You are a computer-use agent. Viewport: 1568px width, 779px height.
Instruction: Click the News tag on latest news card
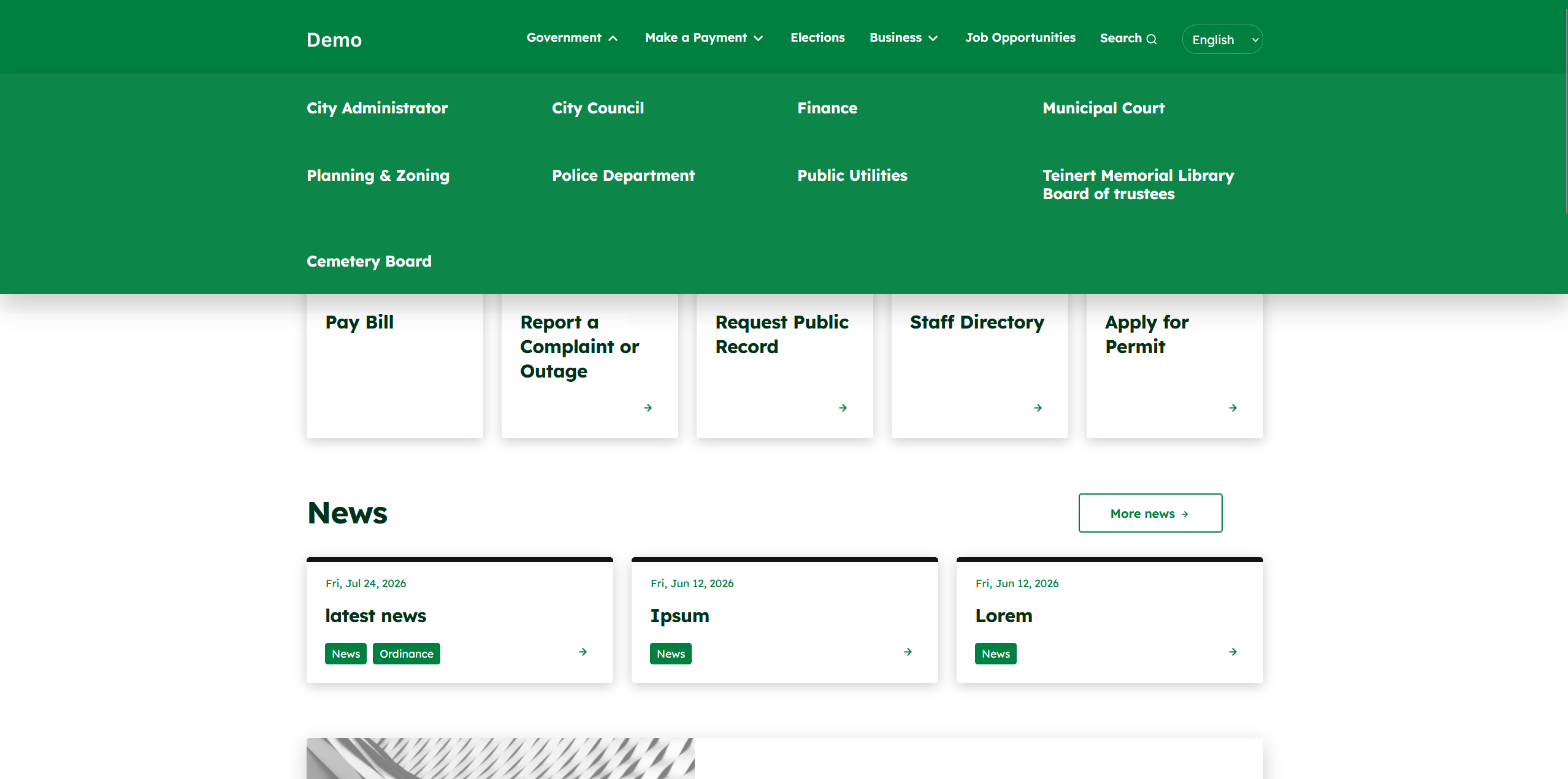coord(346,653)
